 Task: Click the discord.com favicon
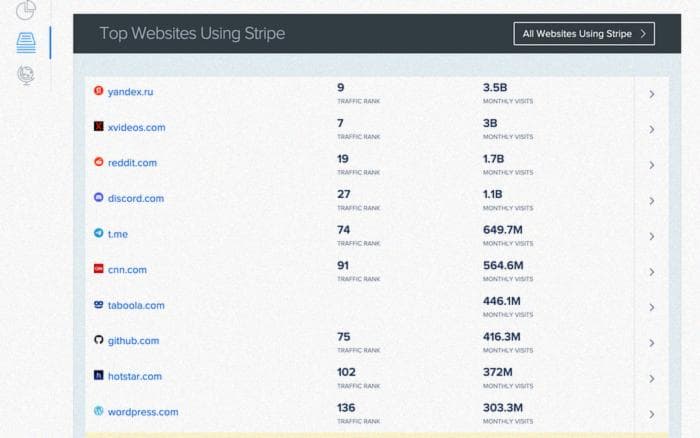pyautogui.click(x=99, y=197)
